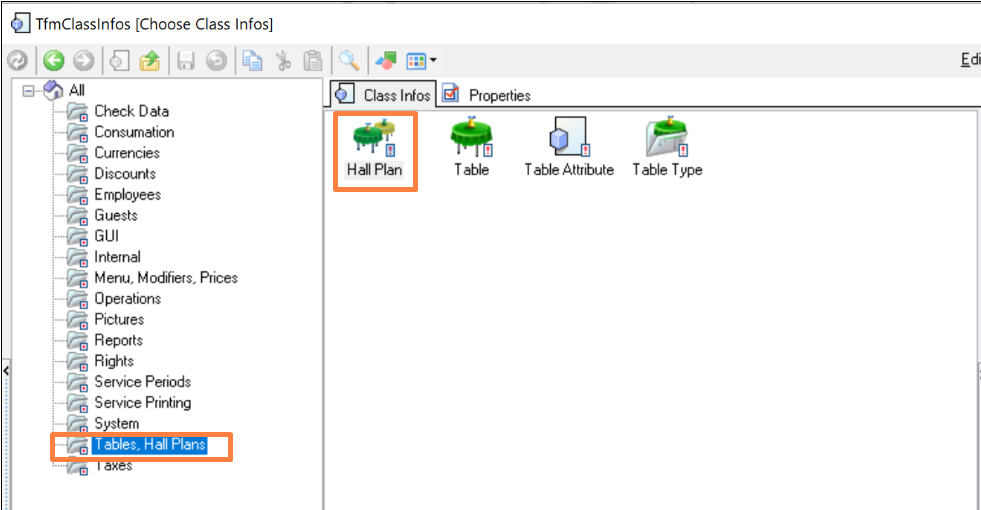This screenshot has height=510, width=981.
Task: Collapse the All tree node
Action: (28, 91)
